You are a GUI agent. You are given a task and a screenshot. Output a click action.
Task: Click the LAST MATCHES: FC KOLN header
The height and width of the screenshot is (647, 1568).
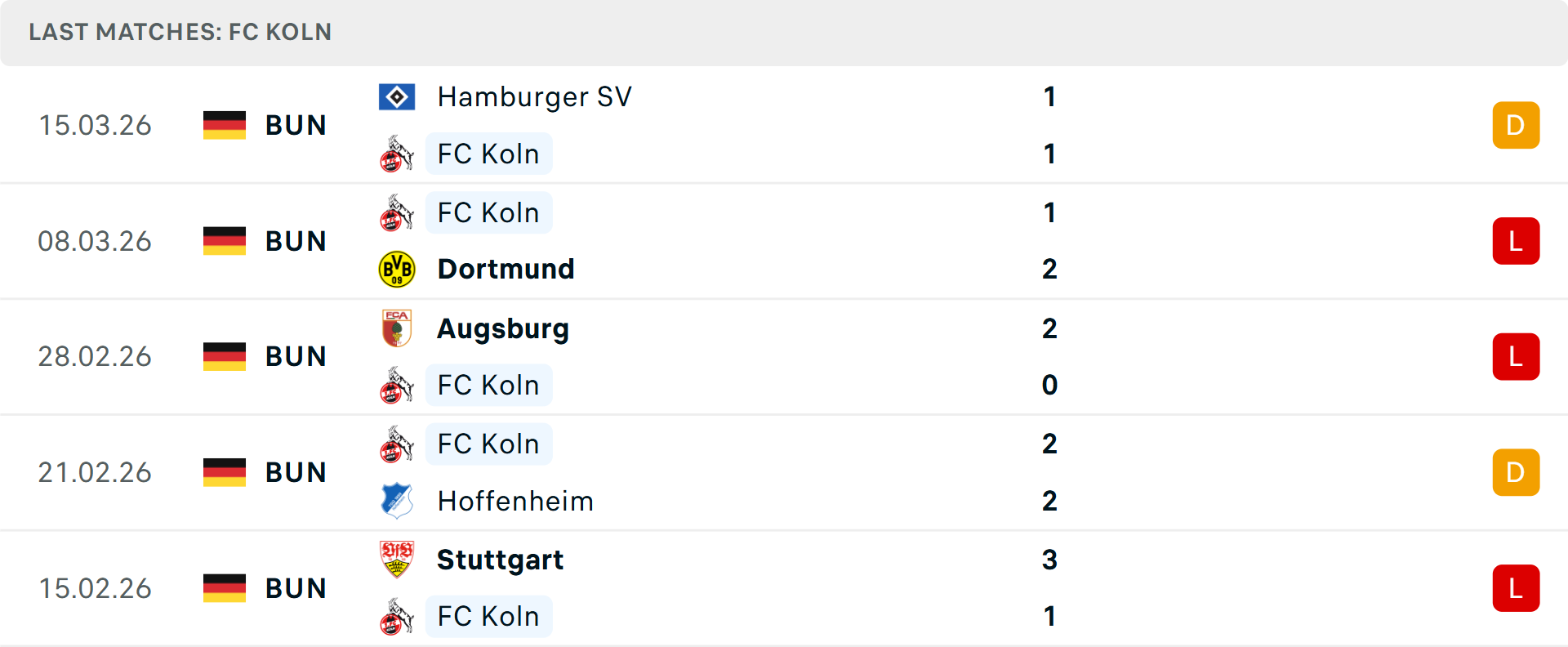180,32
